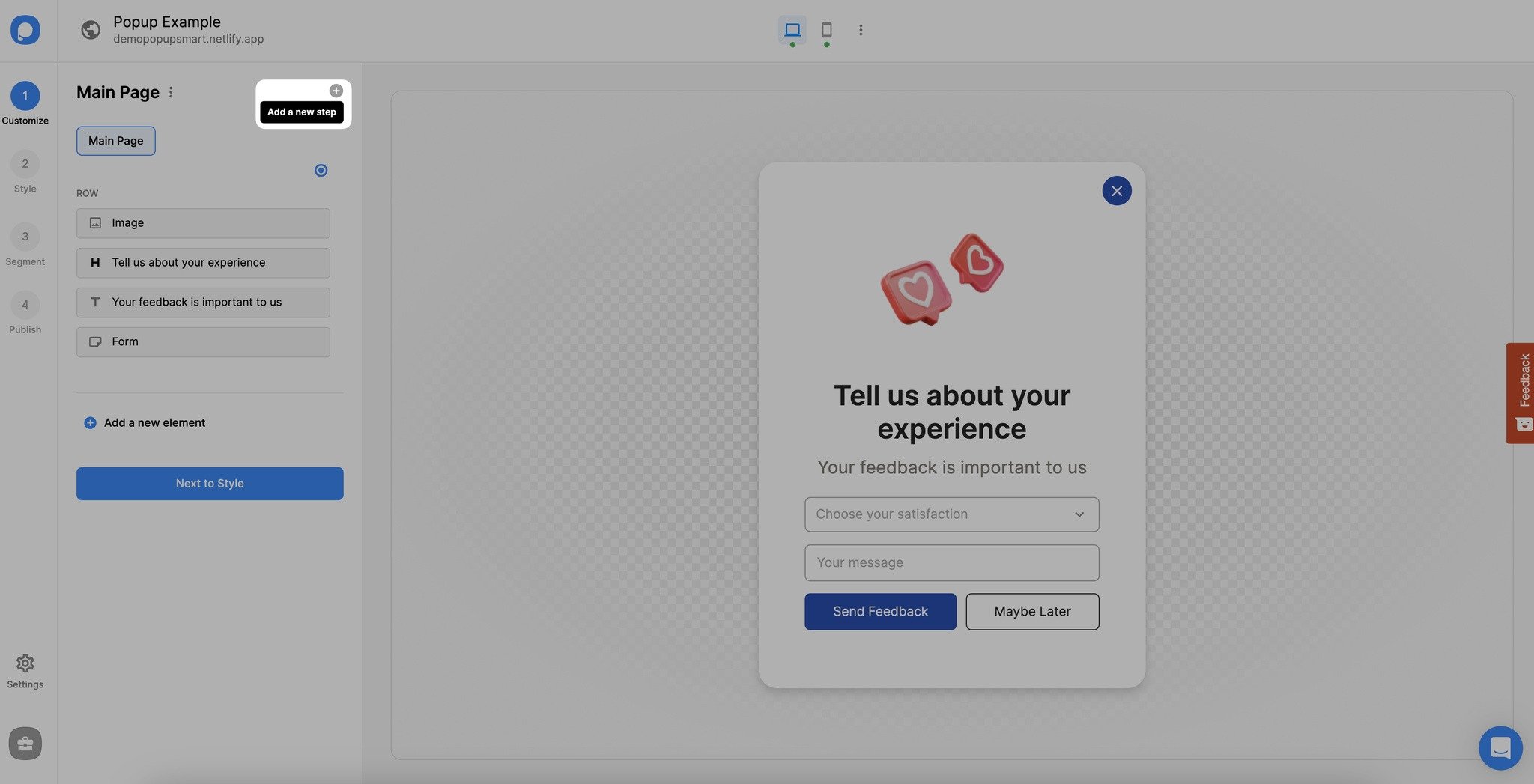
Task: Switch preview to mobile view
Action: (x=826, y=30)
